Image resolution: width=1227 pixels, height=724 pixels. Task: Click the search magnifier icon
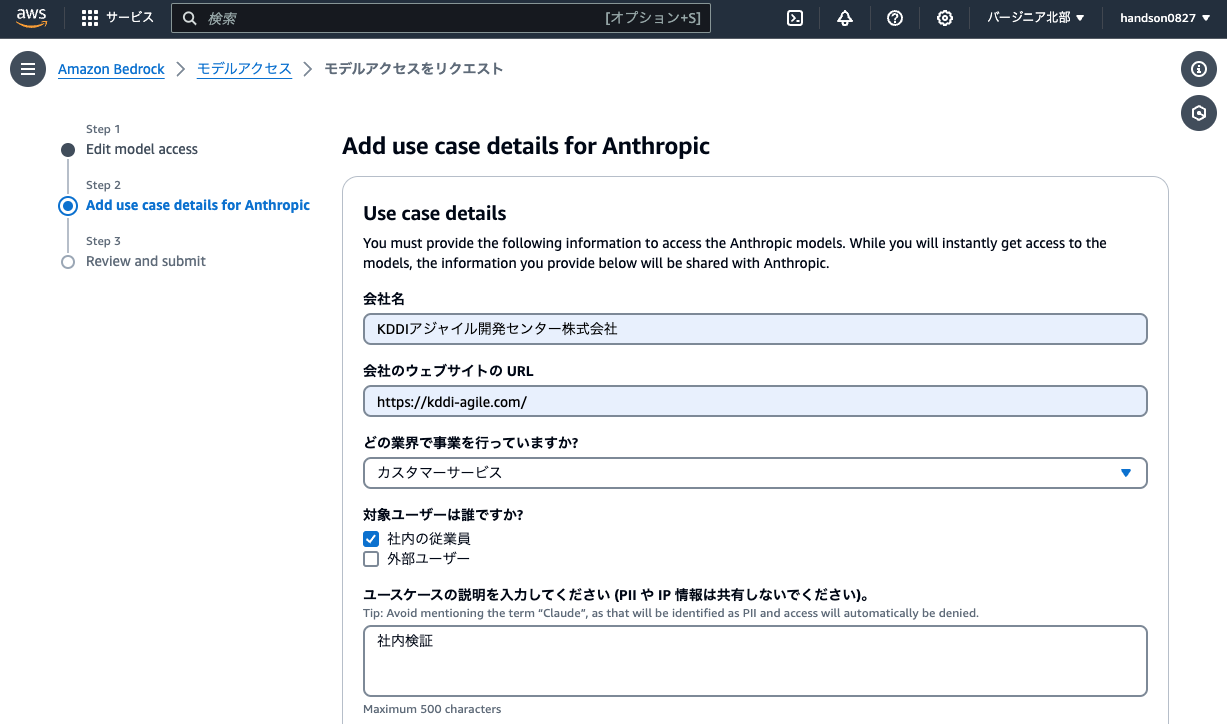[x=190, y=18]
